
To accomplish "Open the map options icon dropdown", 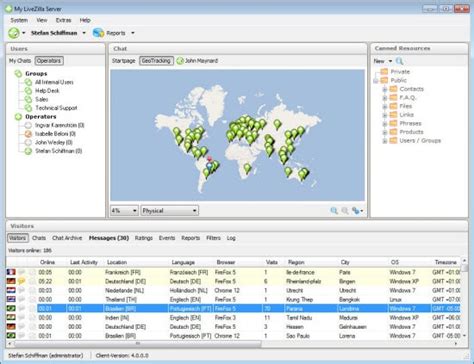I will (357, 211).
